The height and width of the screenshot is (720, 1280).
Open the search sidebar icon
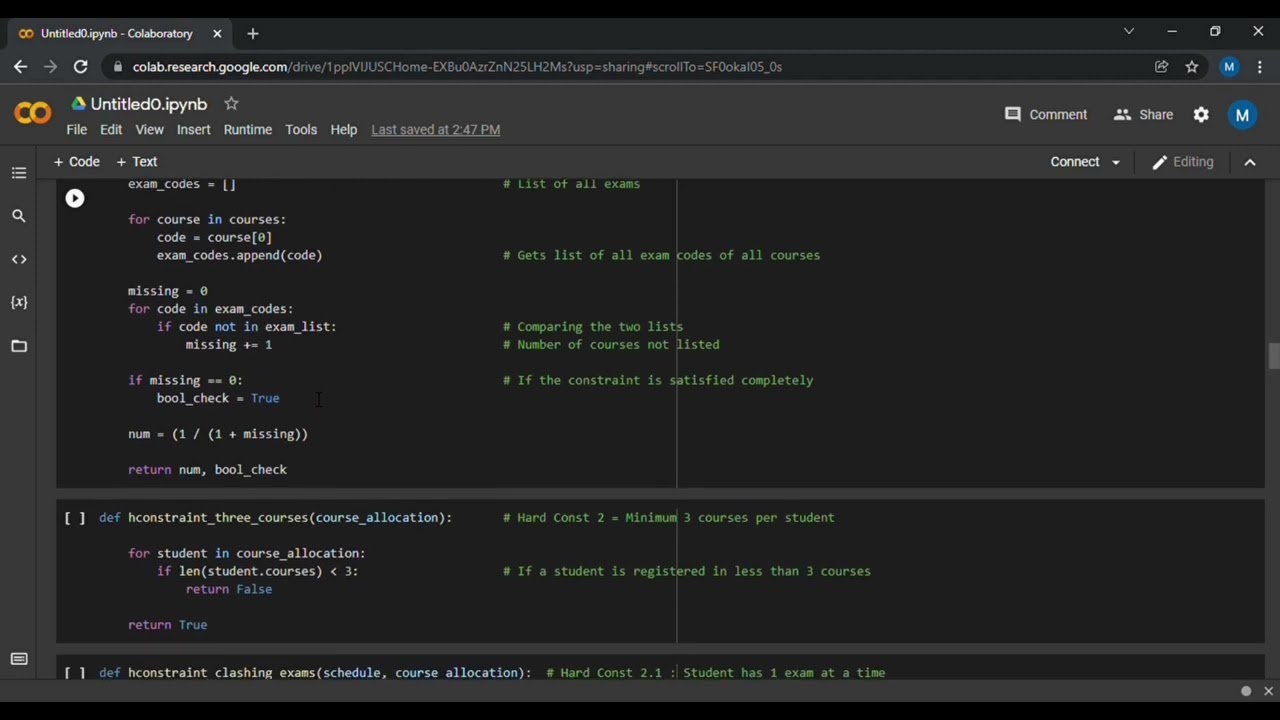pos(19,216)
